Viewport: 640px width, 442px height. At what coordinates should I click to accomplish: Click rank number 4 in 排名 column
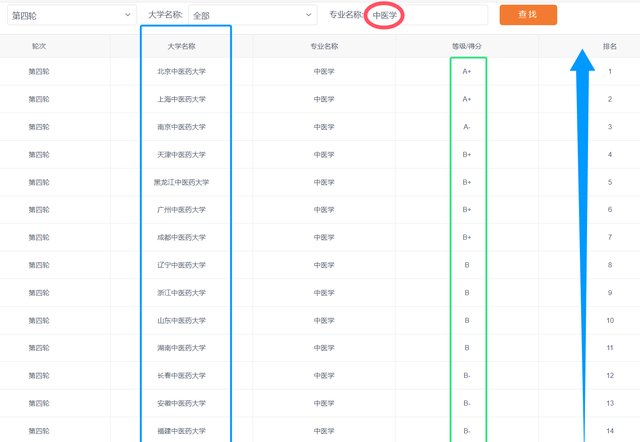click(x=610, y=155)
